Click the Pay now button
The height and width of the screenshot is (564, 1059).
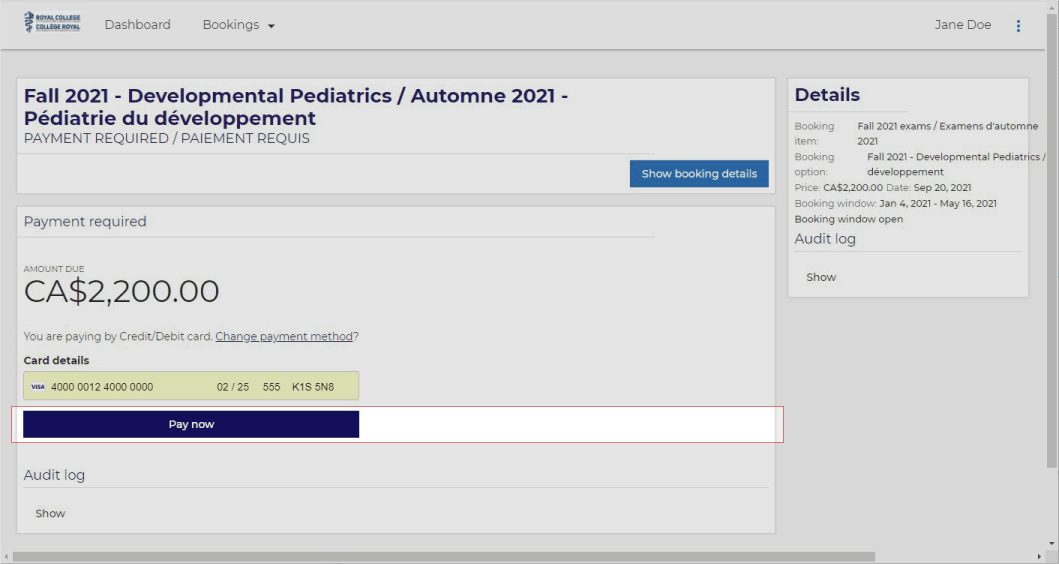click(x=191, y=424)
